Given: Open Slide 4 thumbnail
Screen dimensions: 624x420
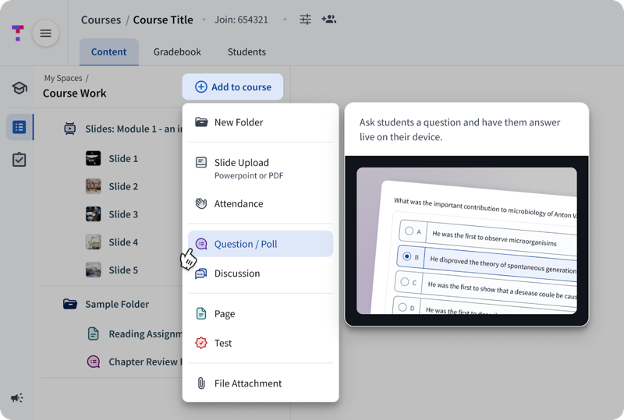Looking at the screenshot, I should [93, 242].
